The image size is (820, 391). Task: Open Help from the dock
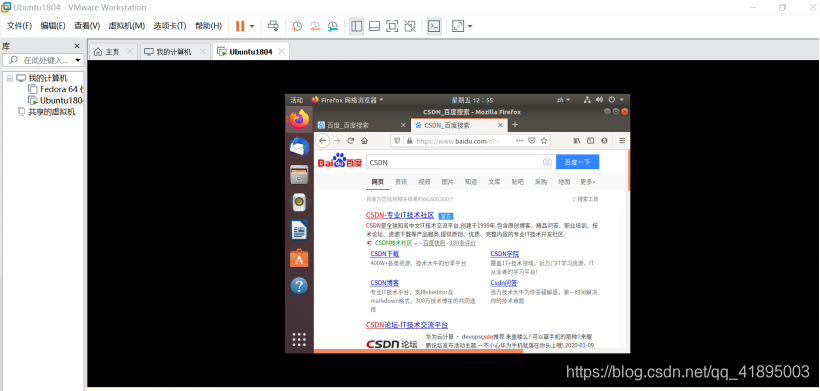coord(299,285)
